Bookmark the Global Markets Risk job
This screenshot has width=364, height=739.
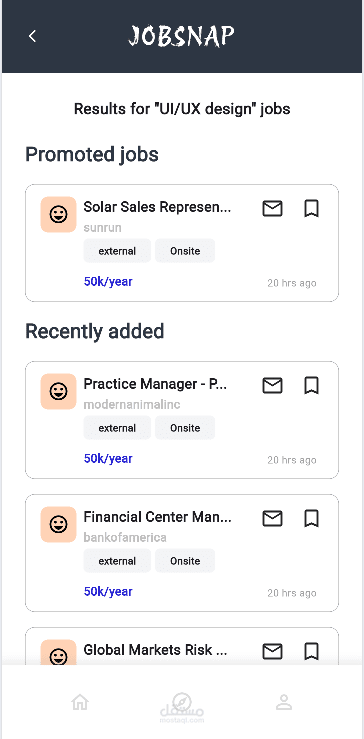click(x=311, y=651)
